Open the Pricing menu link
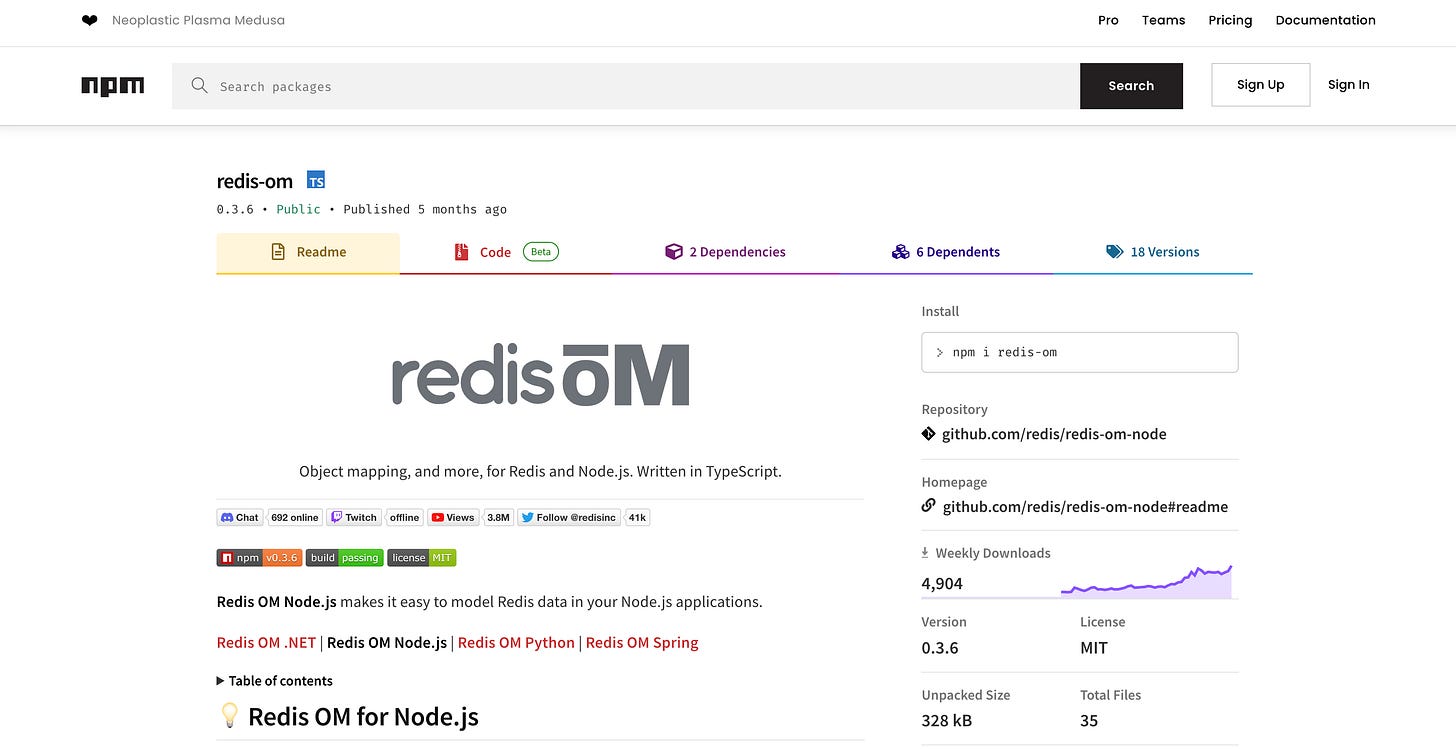Screen dimensions: 1456x749 [1230, 20]
